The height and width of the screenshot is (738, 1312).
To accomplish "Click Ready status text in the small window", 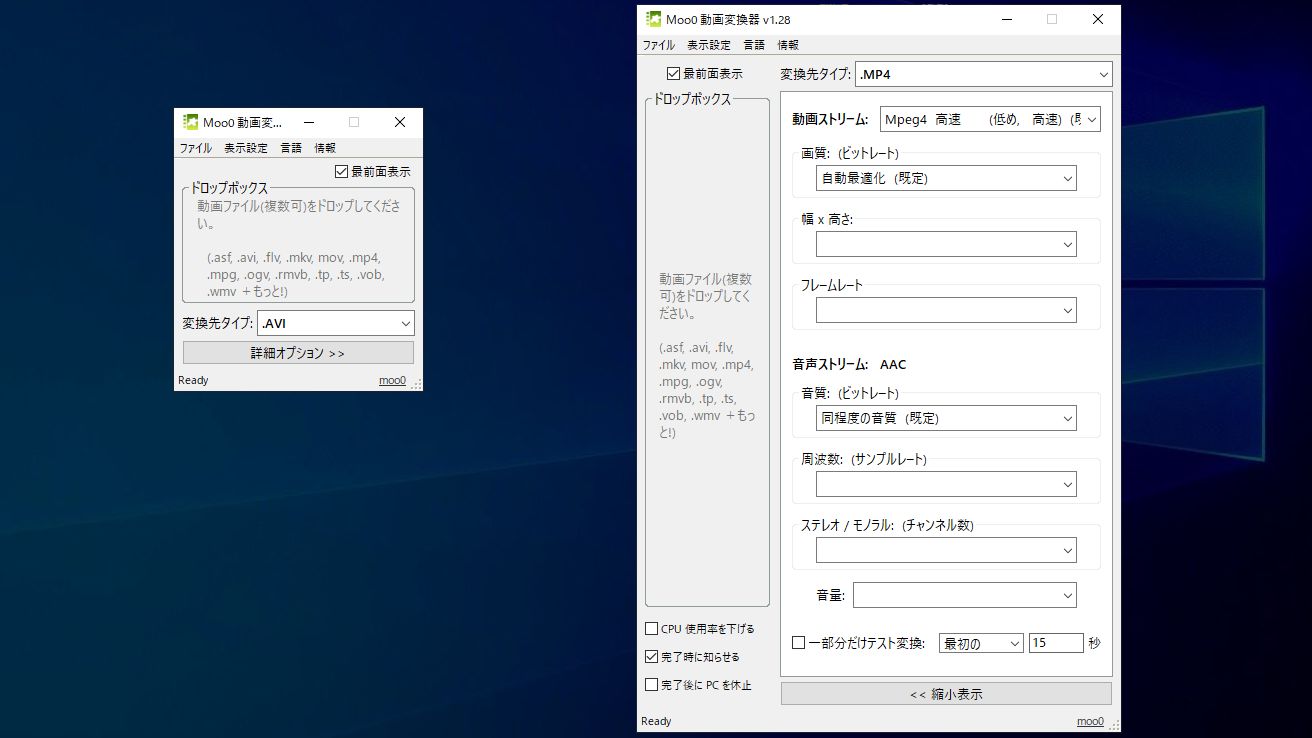I will click(193, 380).
